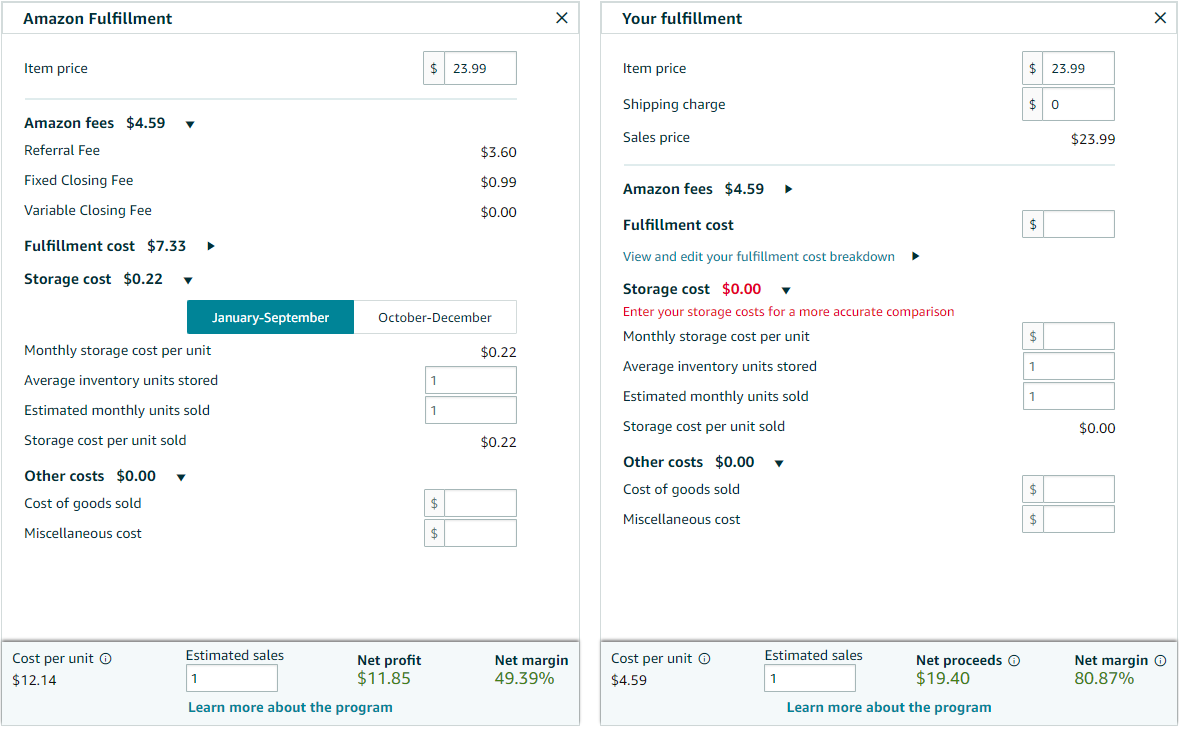Screen dimensions: 1179x729
Task: Click Cost of goods sold field in Your fulfillment
Action: pos(1078,489)
